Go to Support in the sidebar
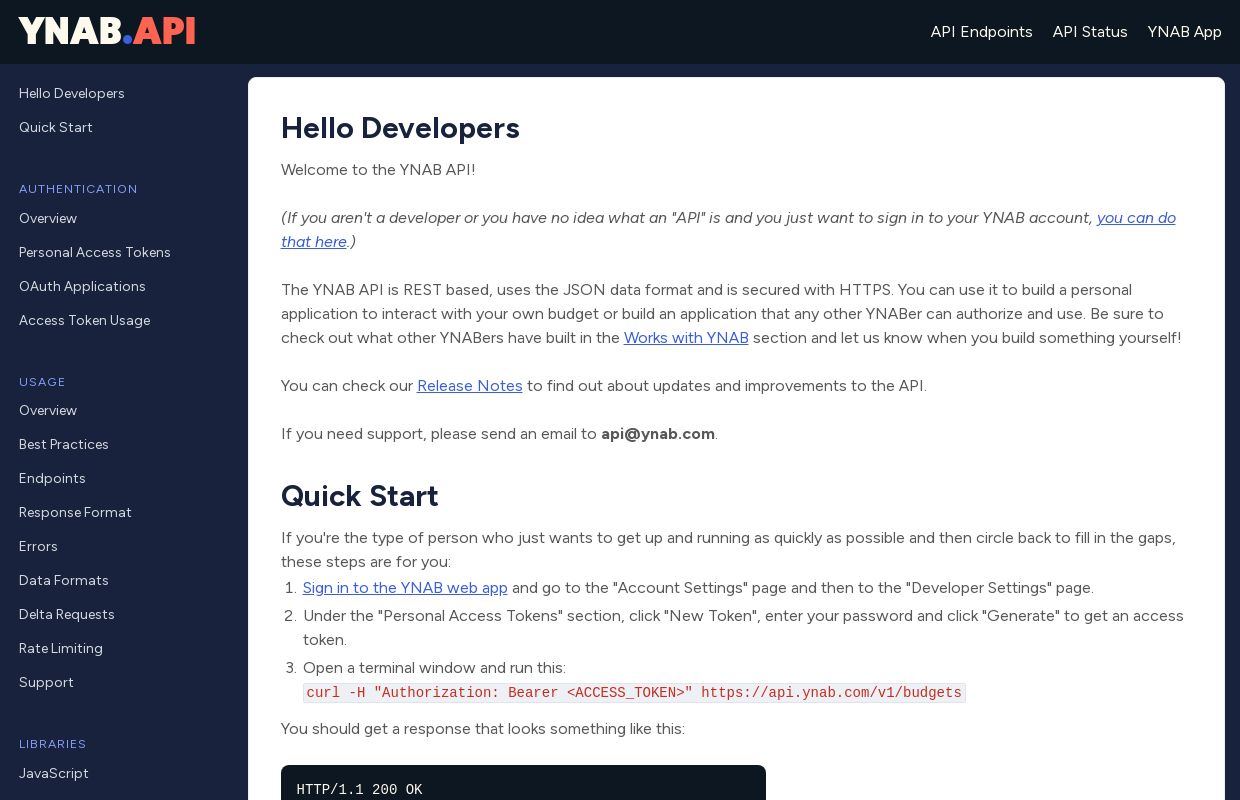 [46, 683]
